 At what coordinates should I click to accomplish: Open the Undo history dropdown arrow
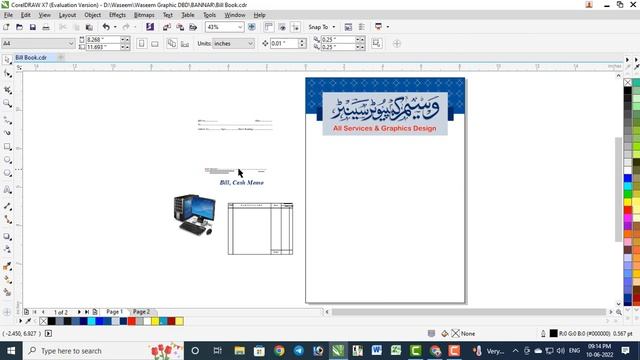(115, 27)
